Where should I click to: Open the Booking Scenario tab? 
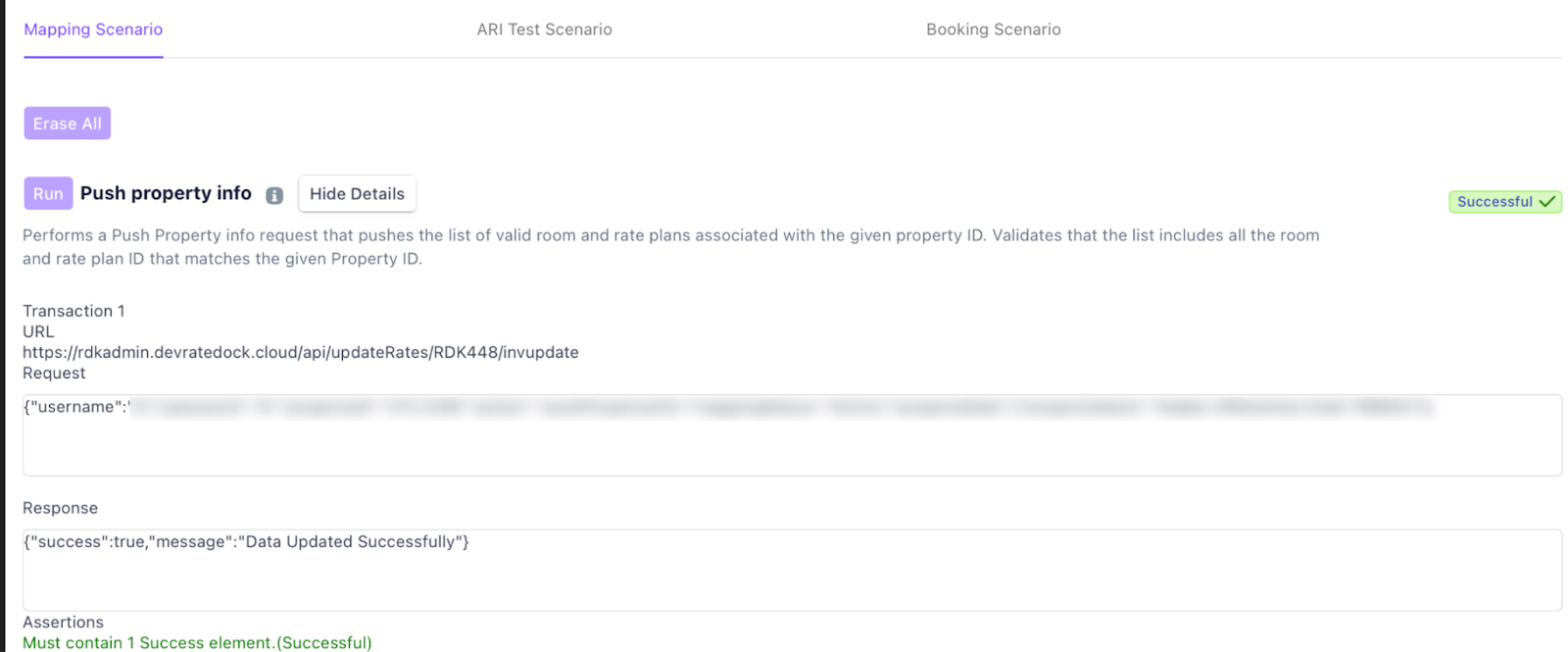click(993, 29)
